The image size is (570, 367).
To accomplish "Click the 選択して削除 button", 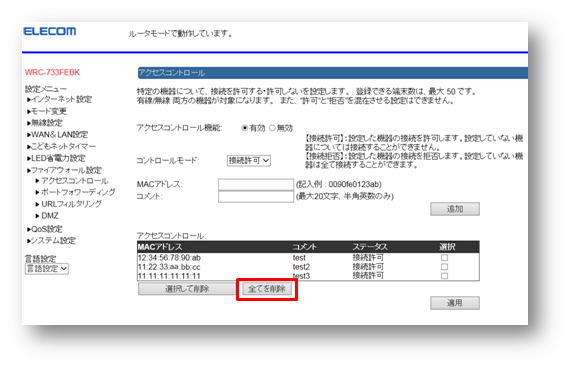I will (x=187, y=289).
